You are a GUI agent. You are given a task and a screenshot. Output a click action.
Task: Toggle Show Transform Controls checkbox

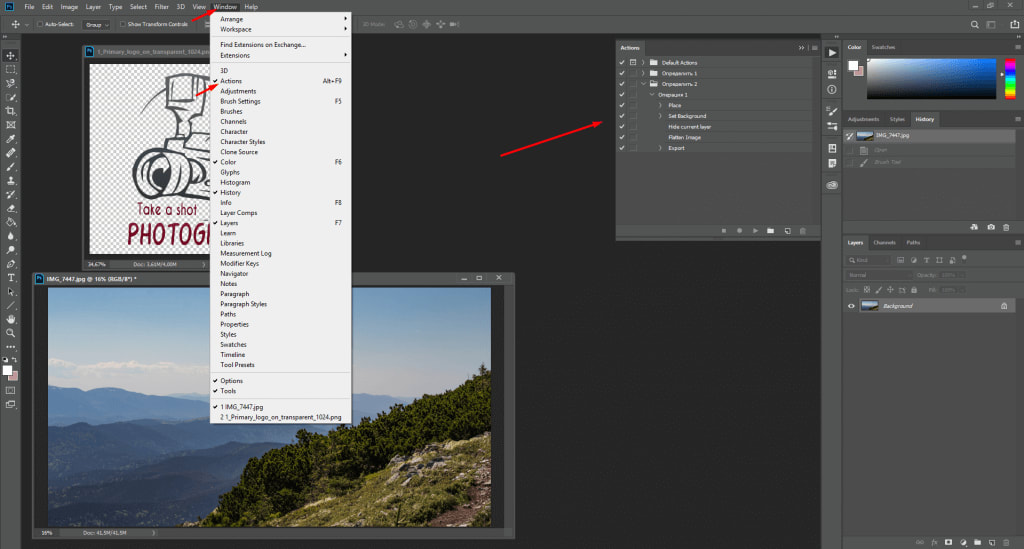122,24
